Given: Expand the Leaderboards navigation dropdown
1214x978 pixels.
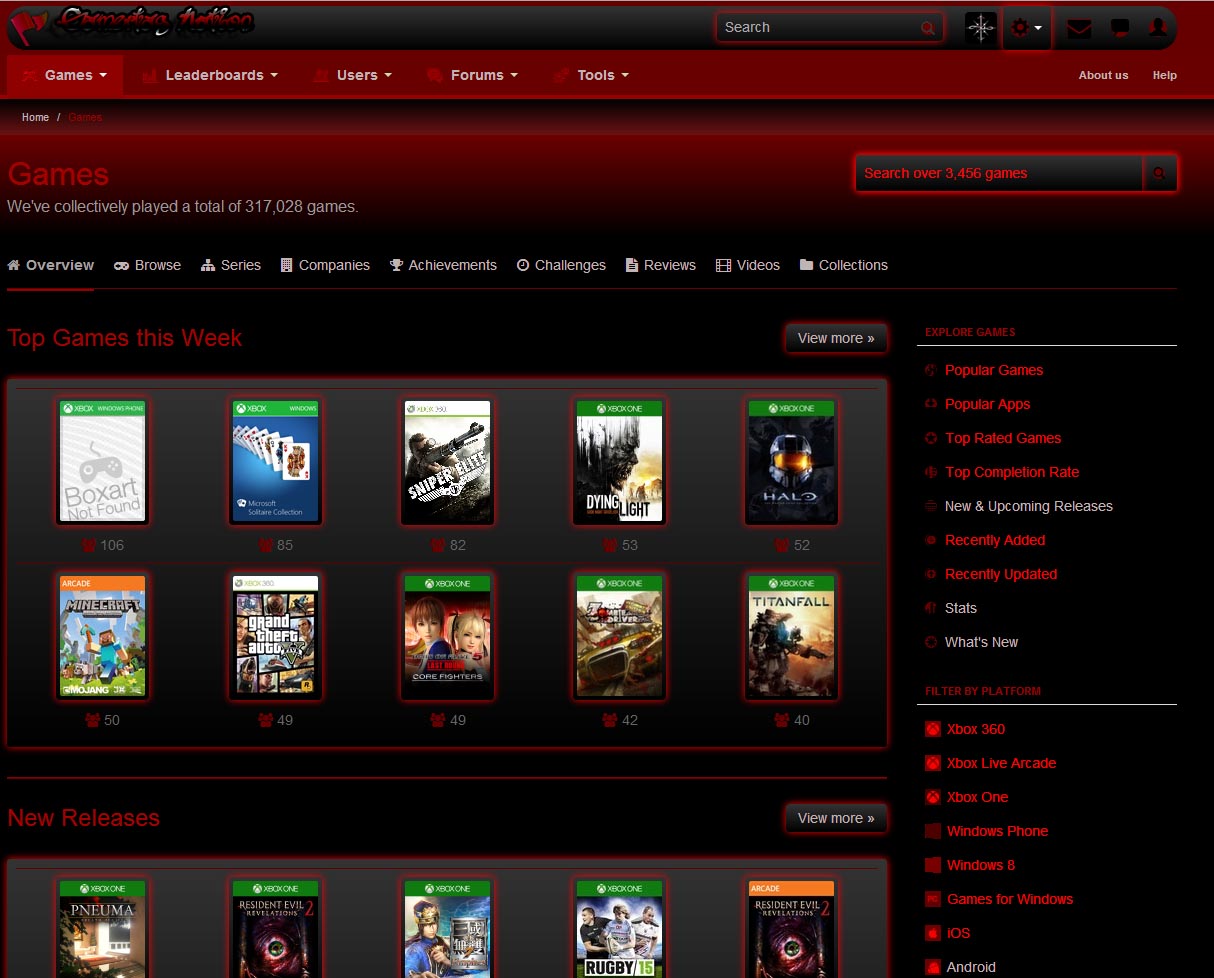Looking at the screenshot, I should [x=209, y=75].
